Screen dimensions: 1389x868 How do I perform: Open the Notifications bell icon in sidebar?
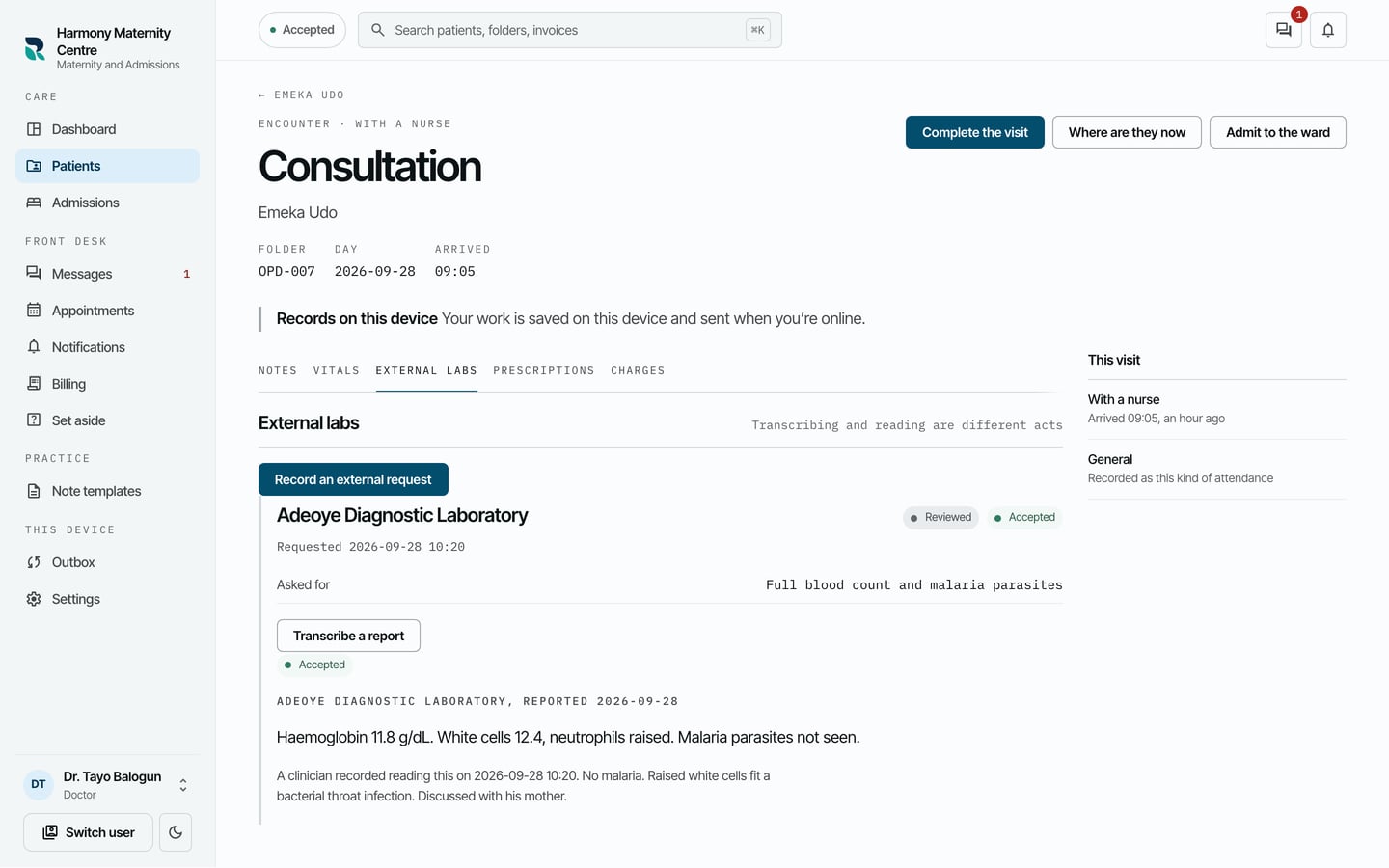34,347
